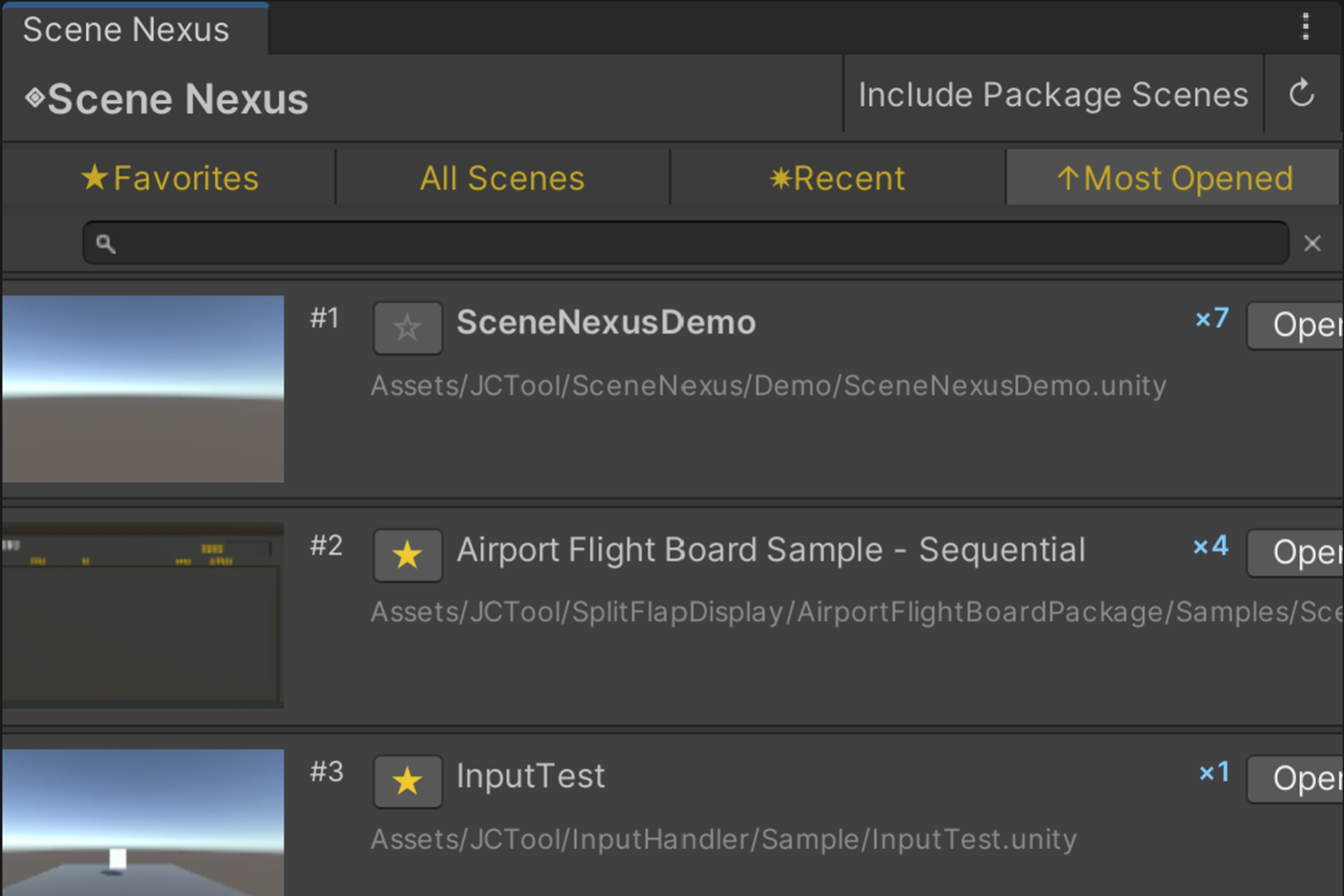Click the SceneNexusDemo scene name
The width and height of the screenshot is (1344, 896).
606,322
